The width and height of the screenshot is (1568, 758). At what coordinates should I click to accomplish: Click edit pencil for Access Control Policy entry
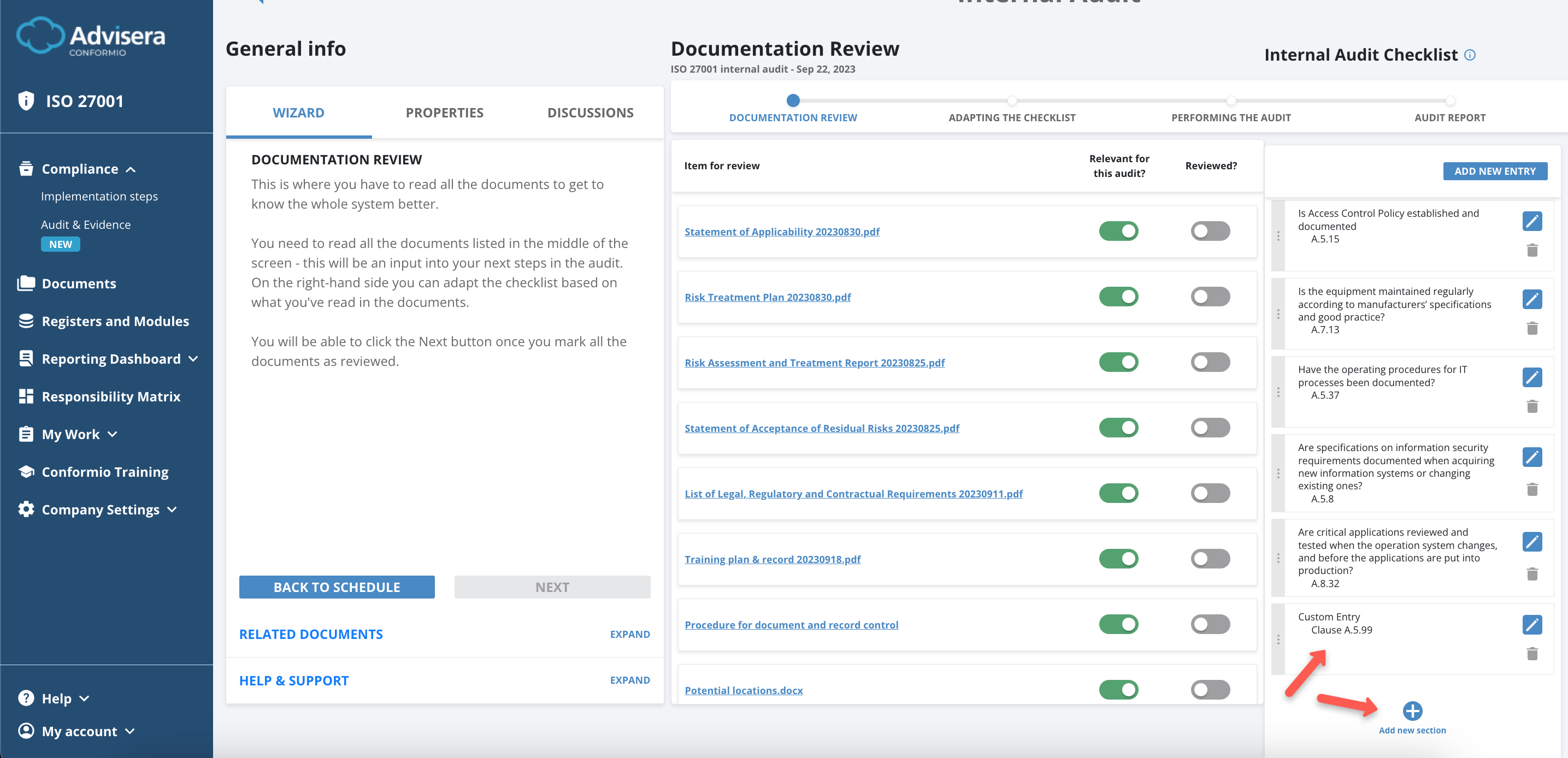pos(1531,221)
